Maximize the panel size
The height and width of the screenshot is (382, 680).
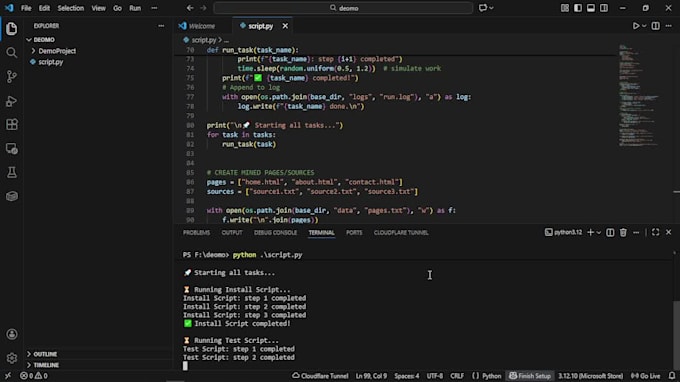[x=655, y=232]
